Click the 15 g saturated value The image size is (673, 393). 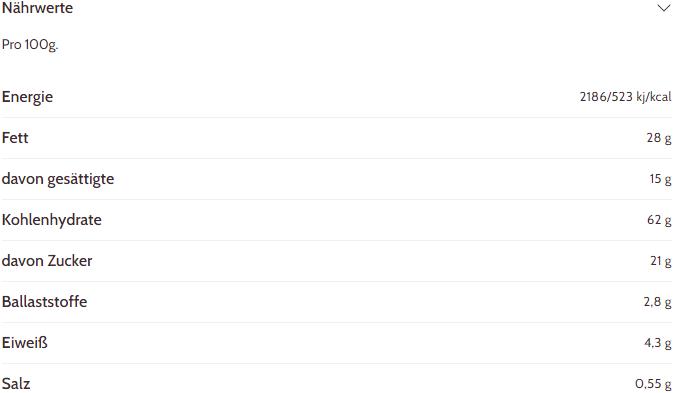[660, 178]
